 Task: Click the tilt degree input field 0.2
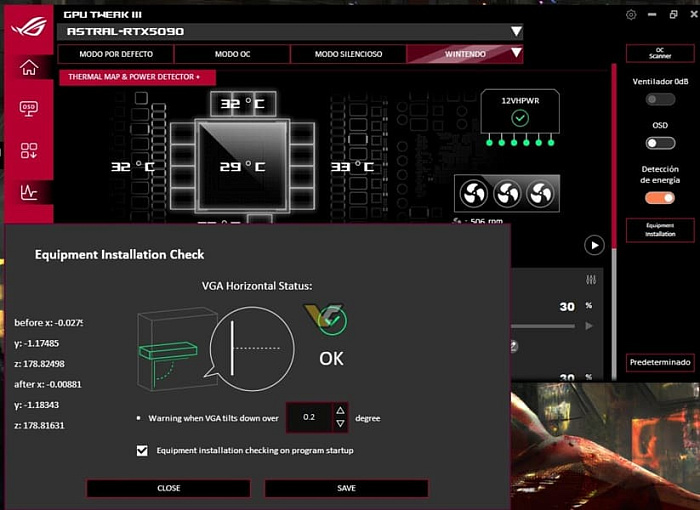click(309, 417)
